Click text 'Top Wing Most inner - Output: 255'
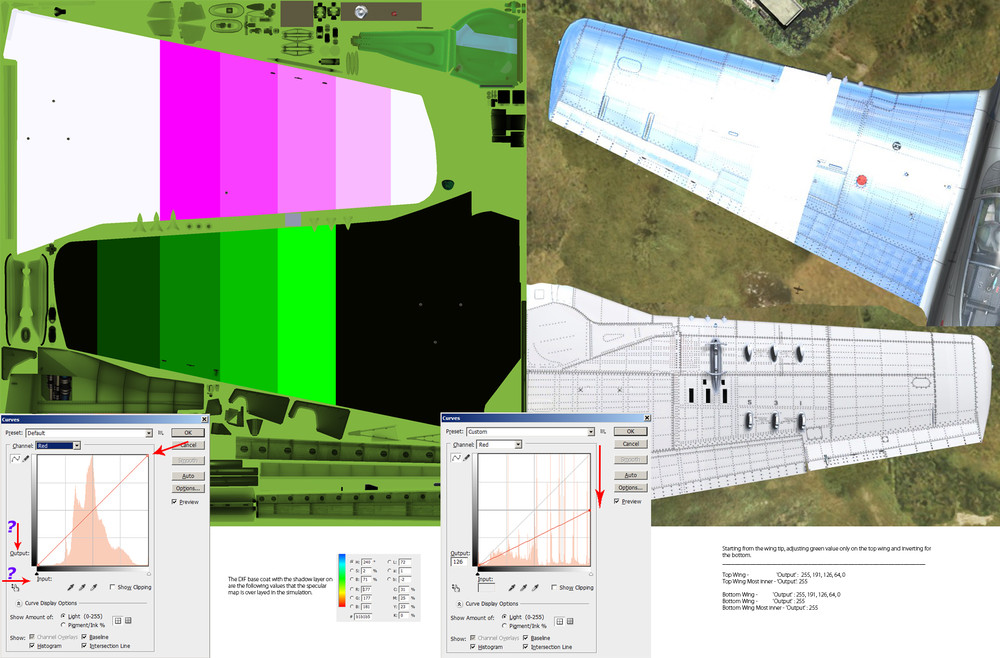This screenshot has width=1000, height=658. click(x=765, y=581)
